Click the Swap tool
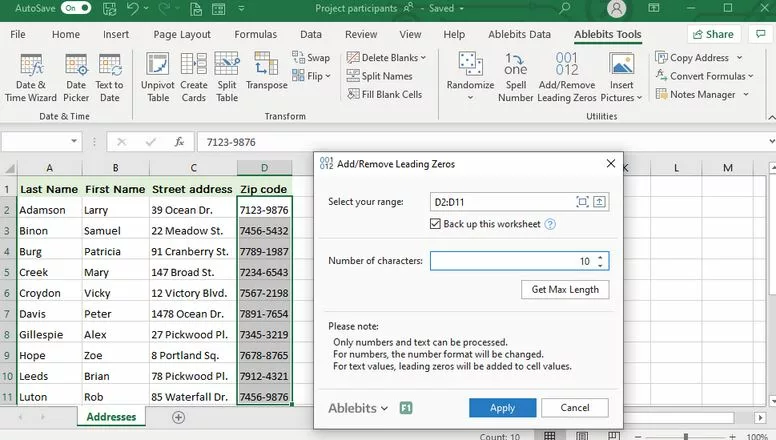776x440 pixels. 311,57
